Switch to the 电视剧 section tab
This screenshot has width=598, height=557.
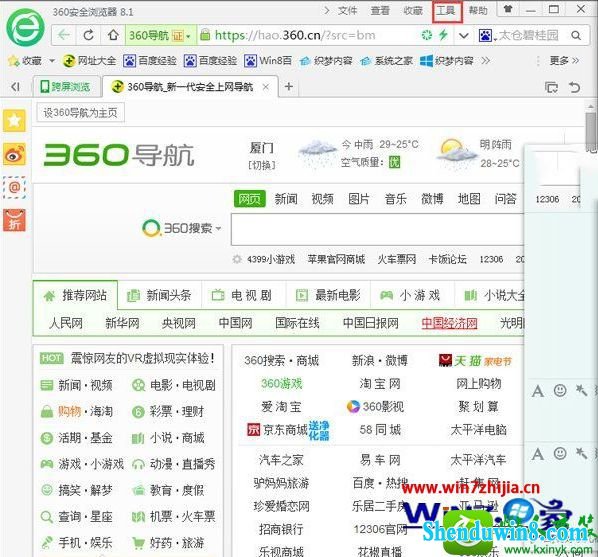[x=243, y=295]
